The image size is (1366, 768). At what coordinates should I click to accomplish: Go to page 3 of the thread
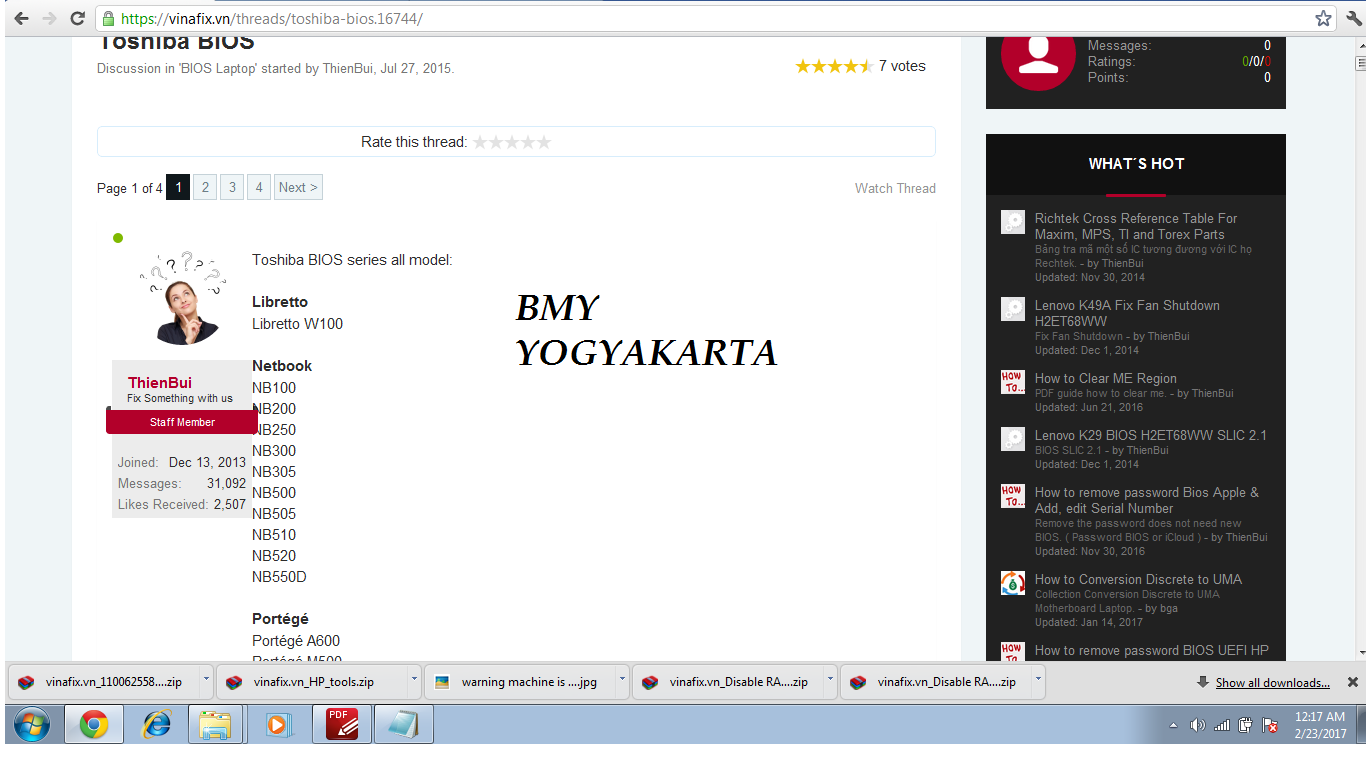[x=232, y=187]
